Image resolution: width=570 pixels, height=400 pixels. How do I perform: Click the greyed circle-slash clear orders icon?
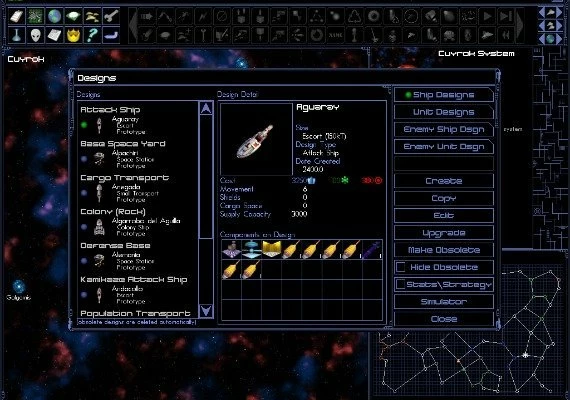pos(222,16)
